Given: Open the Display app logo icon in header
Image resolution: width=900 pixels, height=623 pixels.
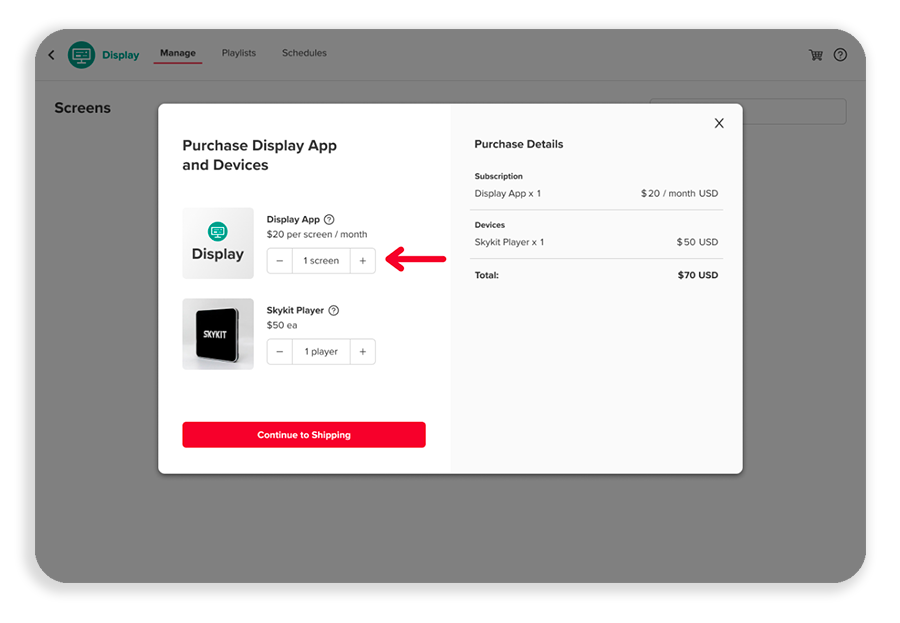Looking at the screenshot, I should (82, 55).
